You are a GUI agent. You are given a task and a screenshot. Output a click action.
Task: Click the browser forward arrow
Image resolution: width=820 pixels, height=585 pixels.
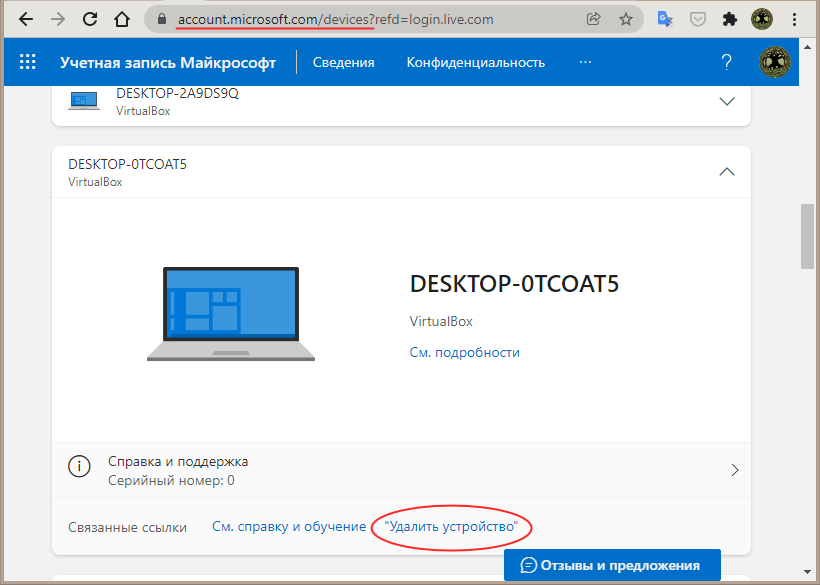pos(58,19)
